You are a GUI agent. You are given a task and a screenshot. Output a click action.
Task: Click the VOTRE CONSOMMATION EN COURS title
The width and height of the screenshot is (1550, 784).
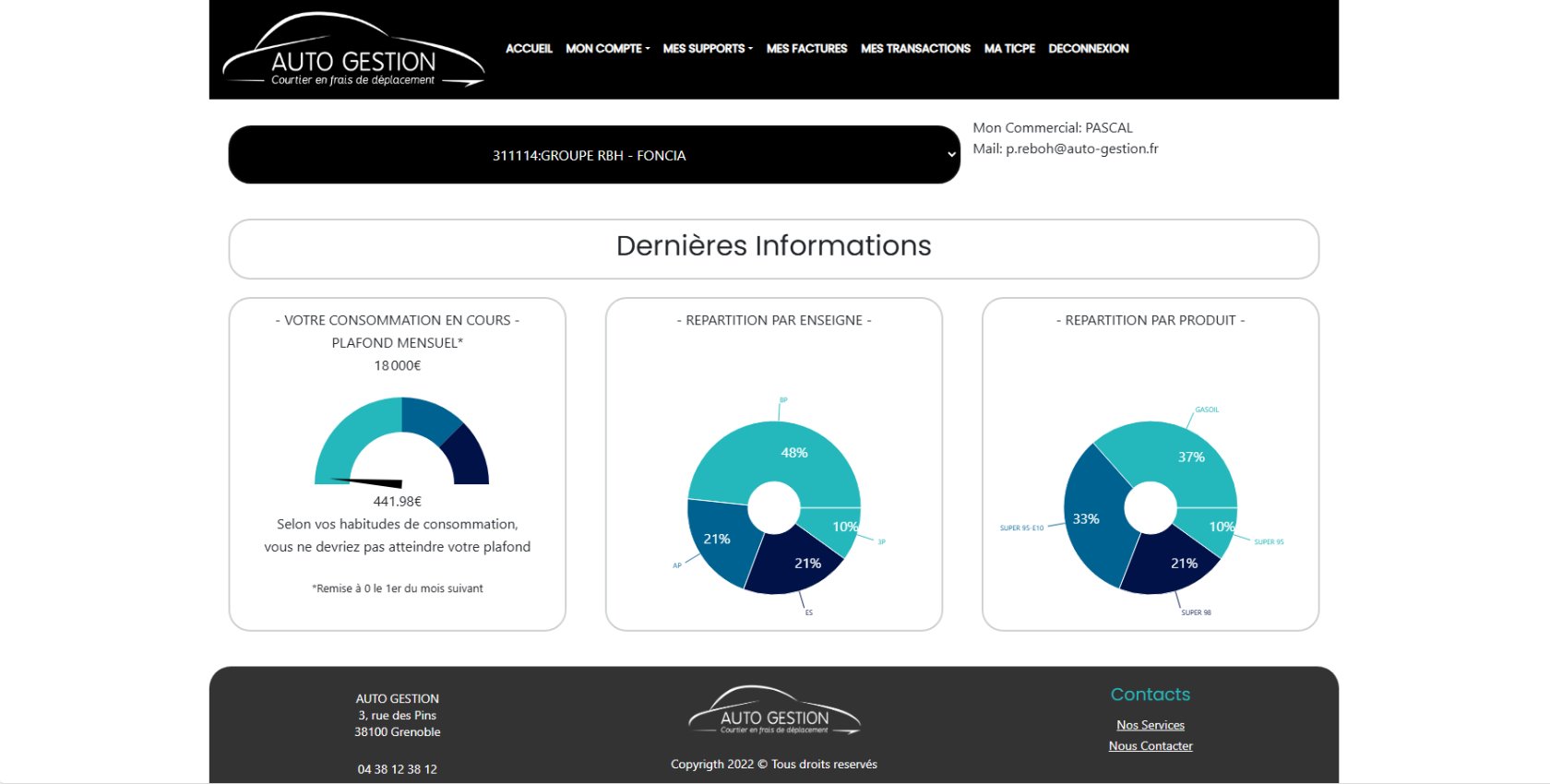[397, 320]
